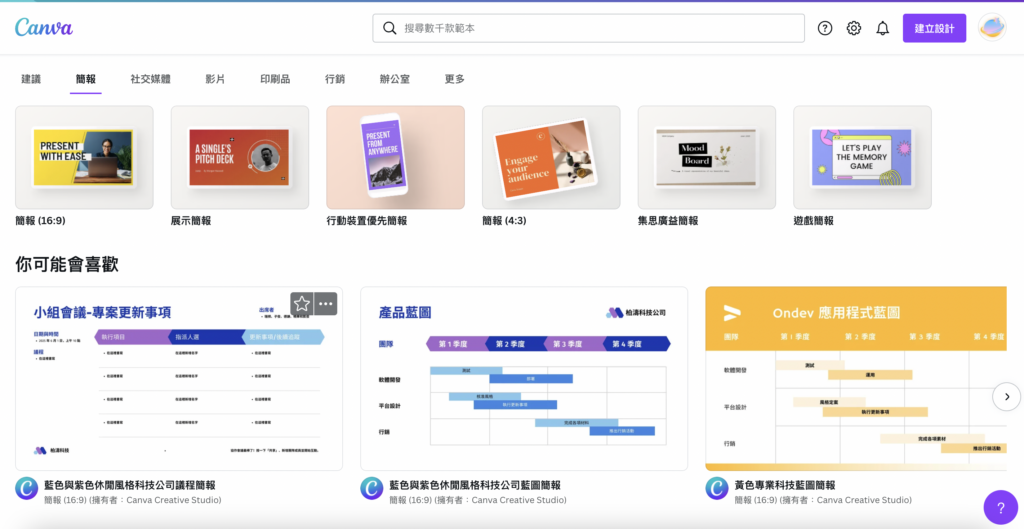Screen dimensions: 1024x529
Task: Select the 簡報 tab
Action: [x=86, y=79]
